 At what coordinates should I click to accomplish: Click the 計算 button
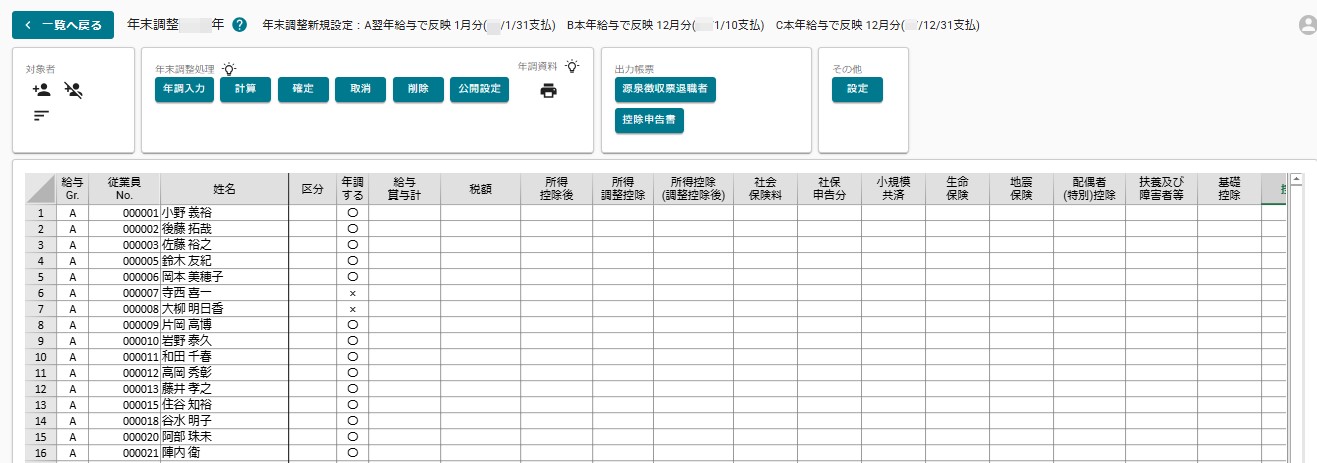(x=245, y=90)
